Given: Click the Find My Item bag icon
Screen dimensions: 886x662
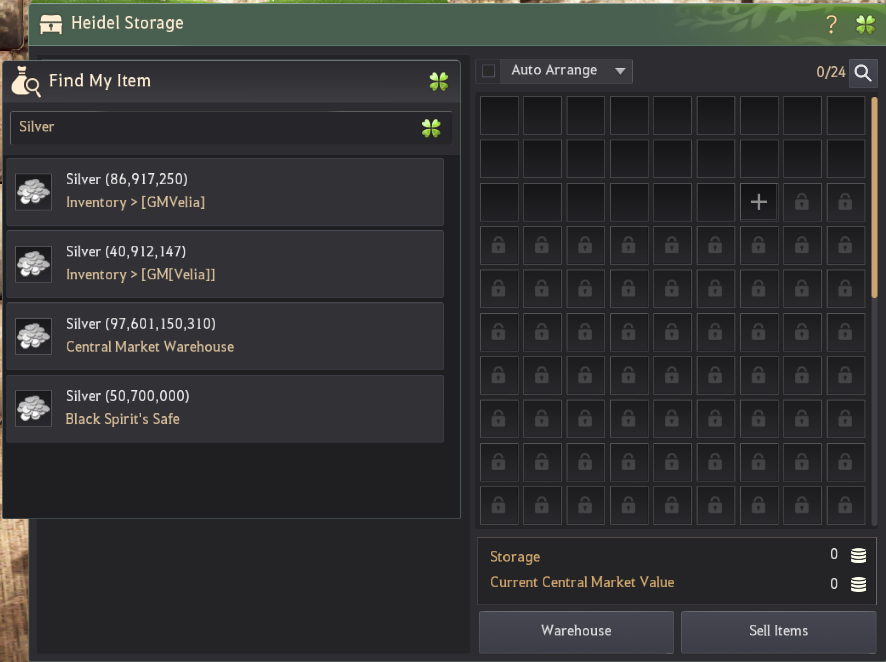Looking at the screenshot, I should point(26,81).
